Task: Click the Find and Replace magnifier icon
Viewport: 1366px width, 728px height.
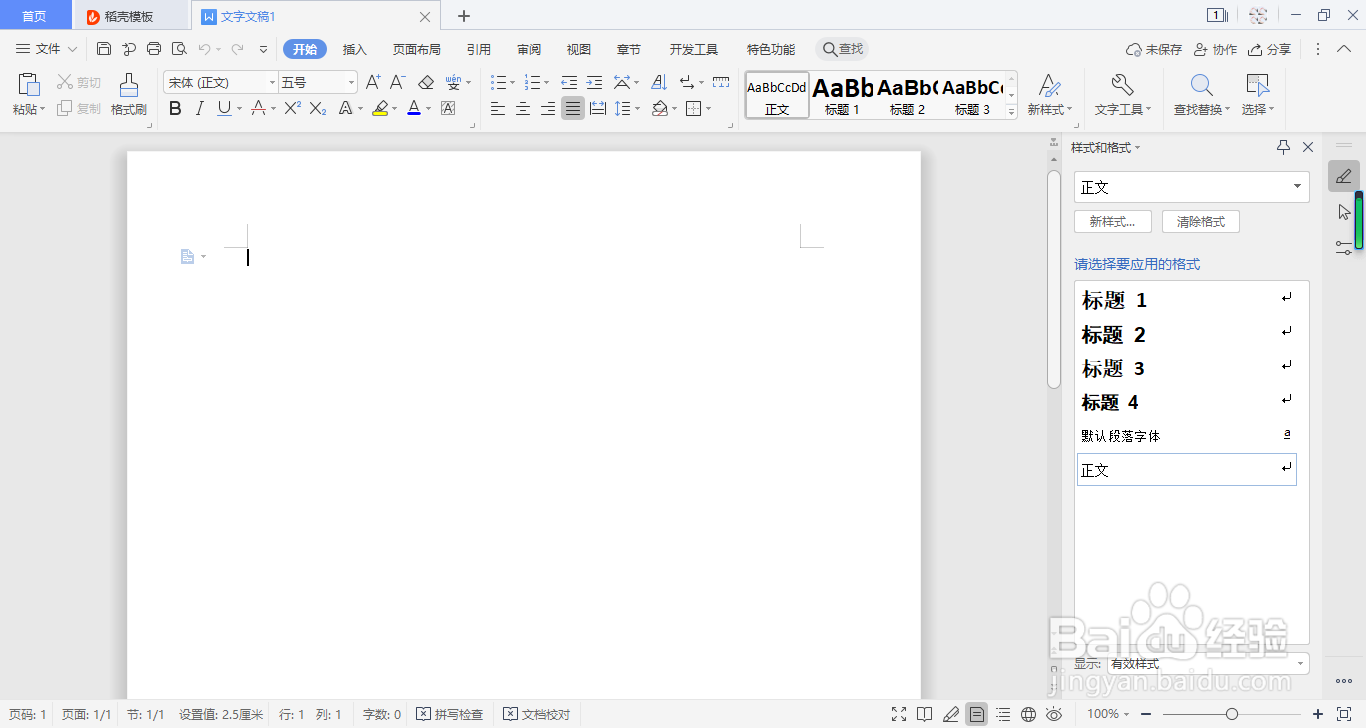Action: point(1201,86)
